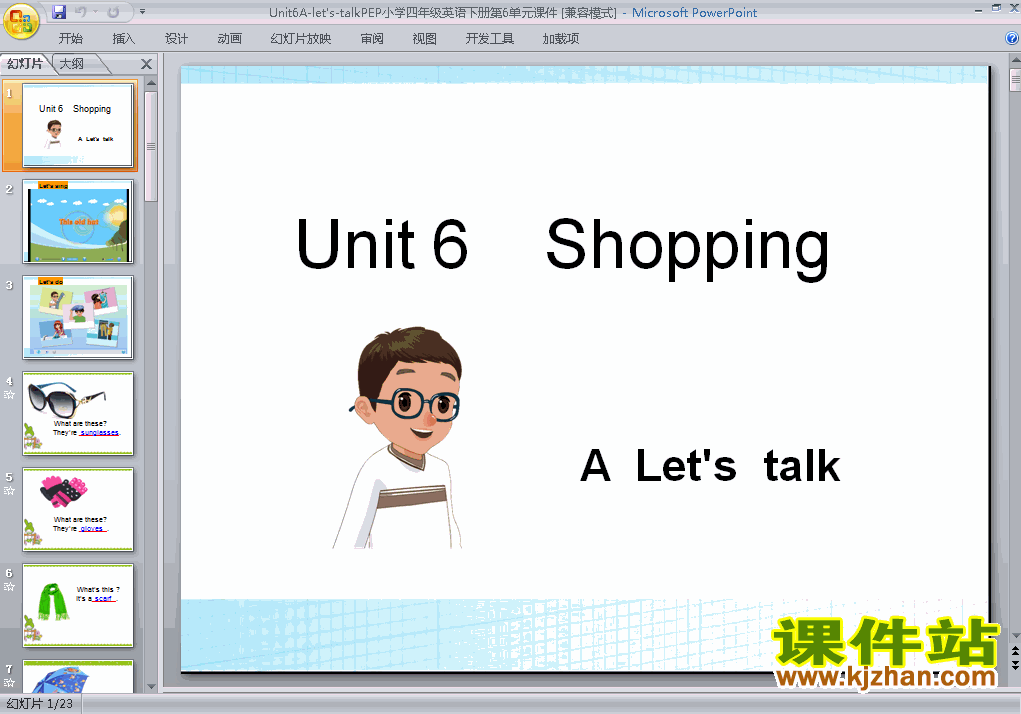Click the animation star icon beside slide 6
Viewport: 1021px width, 714px height.
(9, 586)
